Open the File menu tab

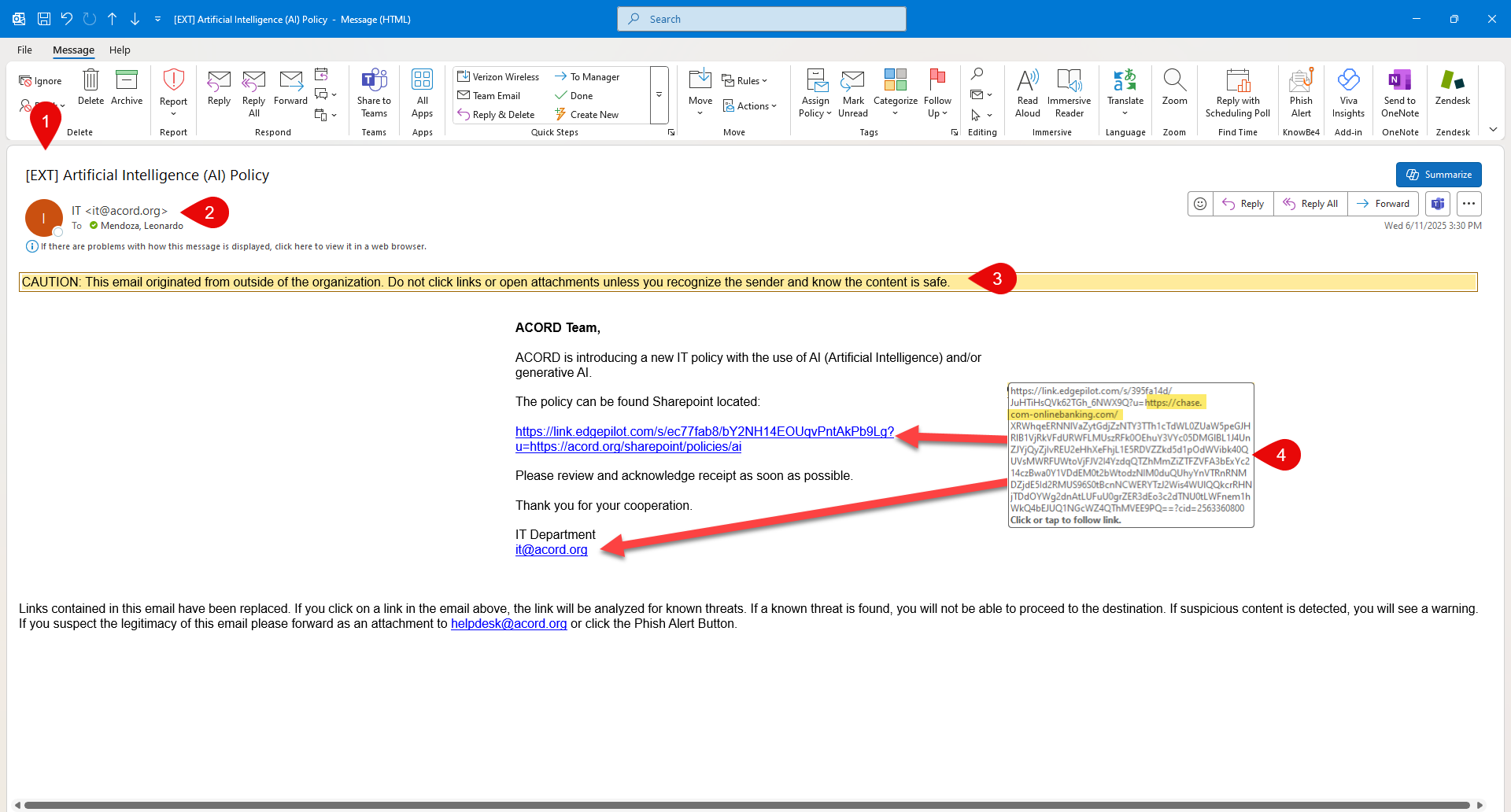[x=25, y=50]
